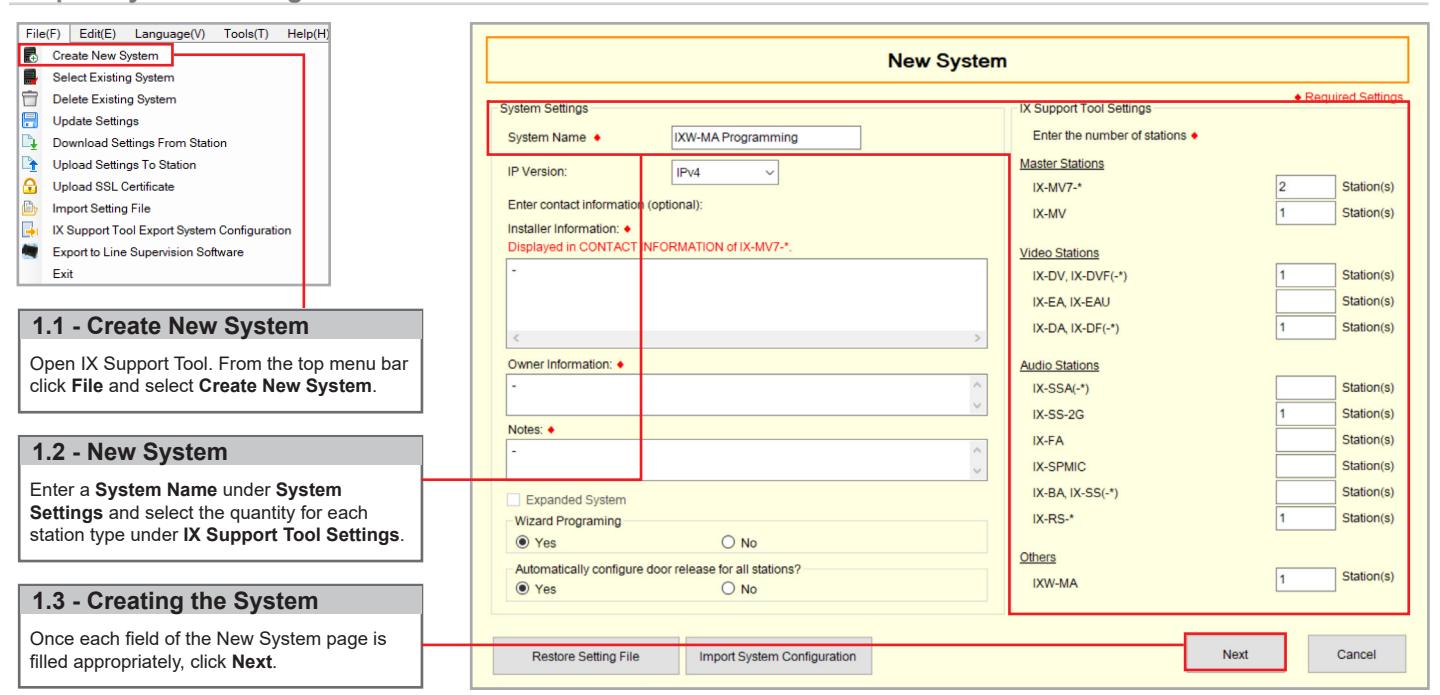The width and height of the screenshot is (1440, 695).
Task: Click the Import System Configuration button
Action: (779, 657)
